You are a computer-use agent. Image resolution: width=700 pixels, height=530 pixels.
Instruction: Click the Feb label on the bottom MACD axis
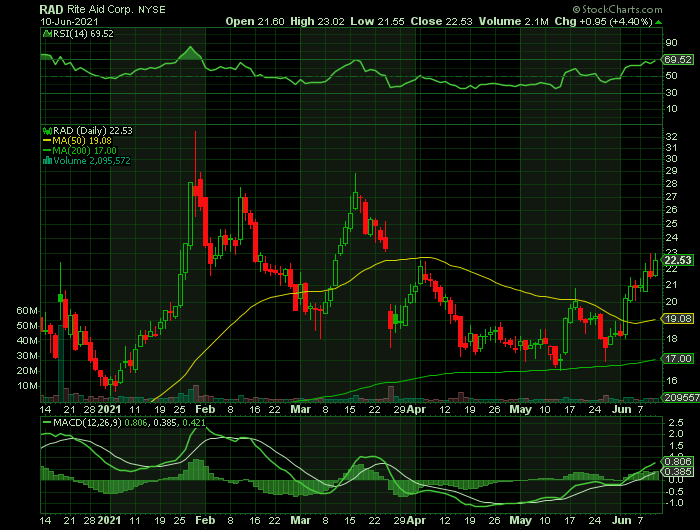(x=205, y=521)
